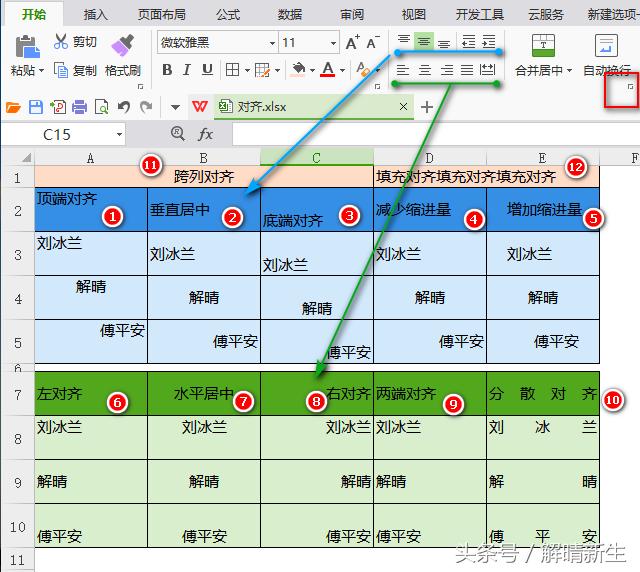
Task: Click the WPS home W icon
Action: point(200,107)
